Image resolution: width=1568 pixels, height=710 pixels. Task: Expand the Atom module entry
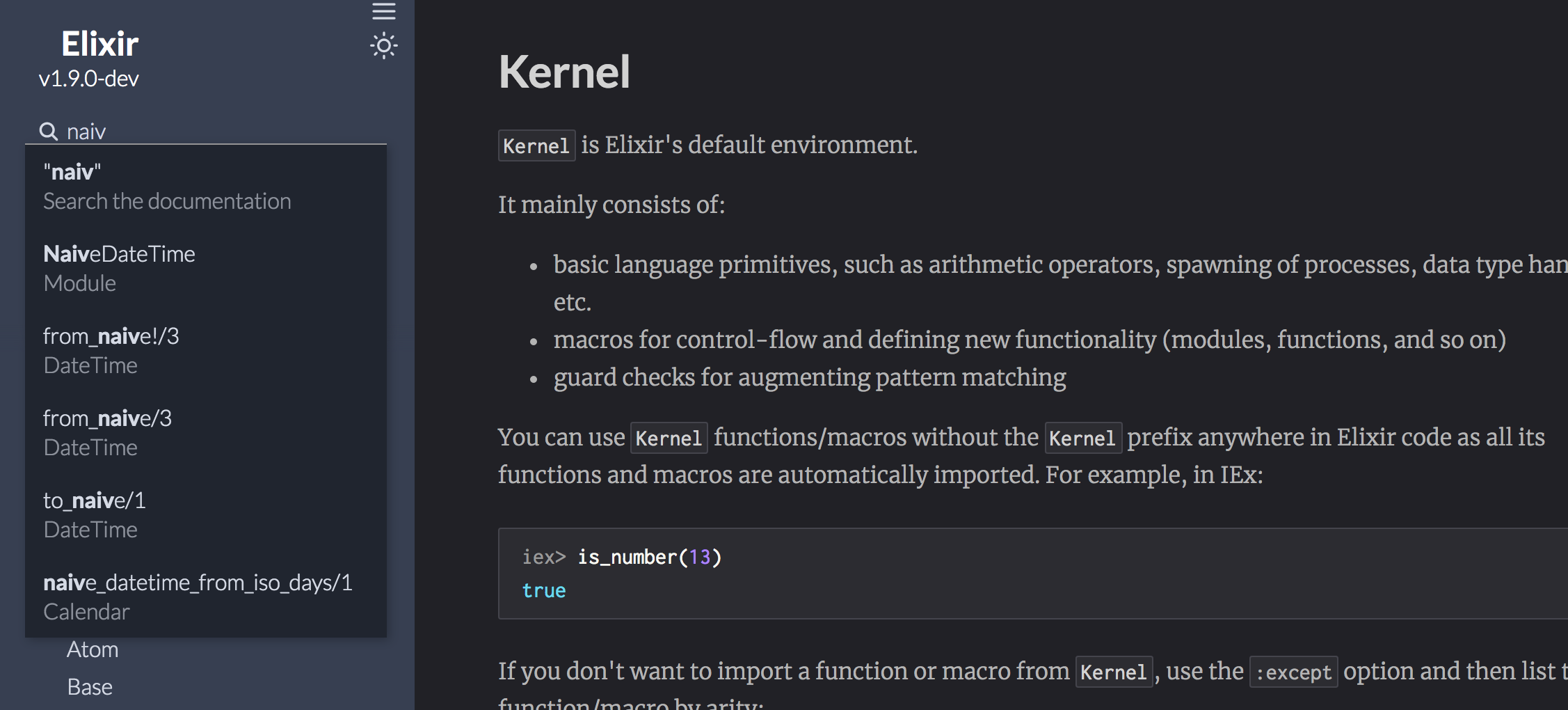[x=93, y=649]
